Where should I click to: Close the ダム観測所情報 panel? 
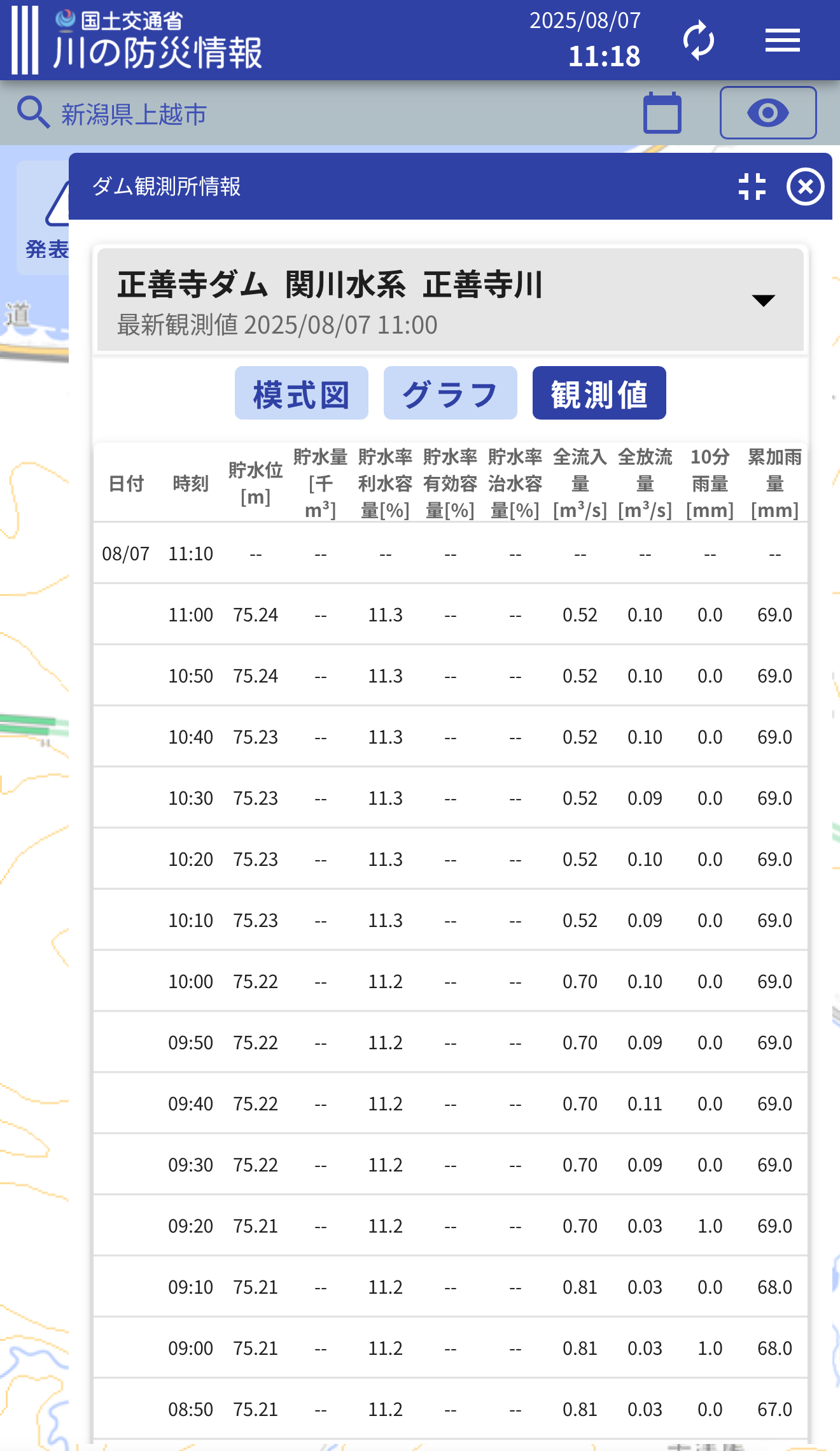coord(805,187)
